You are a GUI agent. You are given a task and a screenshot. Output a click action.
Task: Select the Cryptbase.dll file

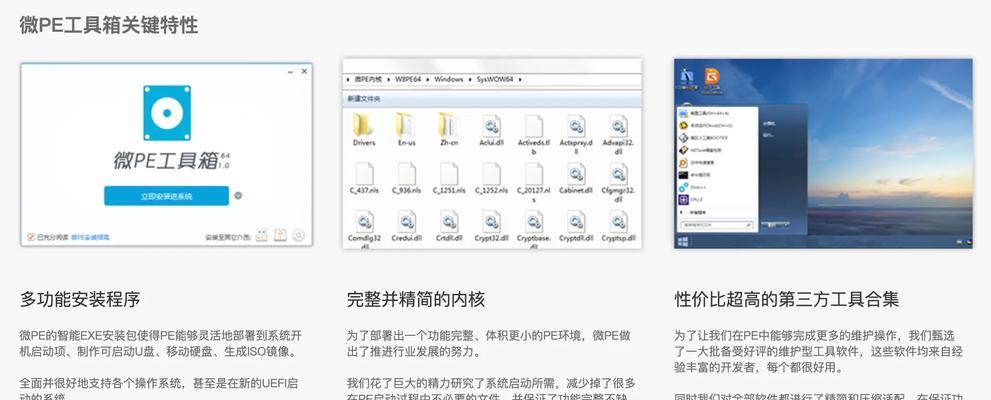click(x=534, y=229)
